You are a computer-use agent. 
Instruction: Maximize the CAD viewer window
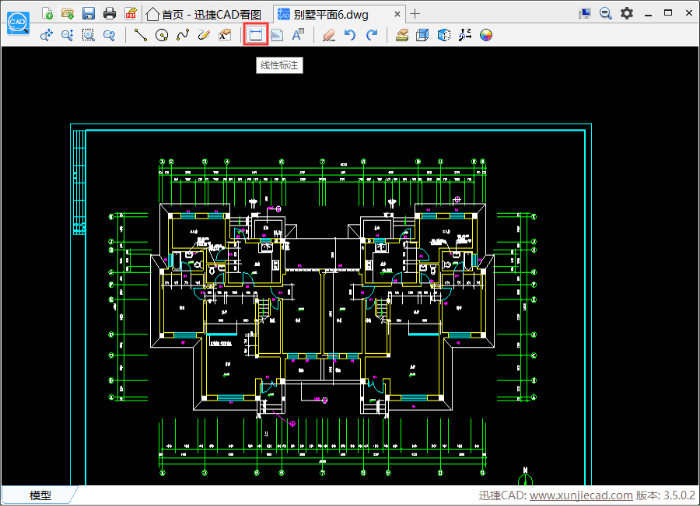click(x=668, y=13)
